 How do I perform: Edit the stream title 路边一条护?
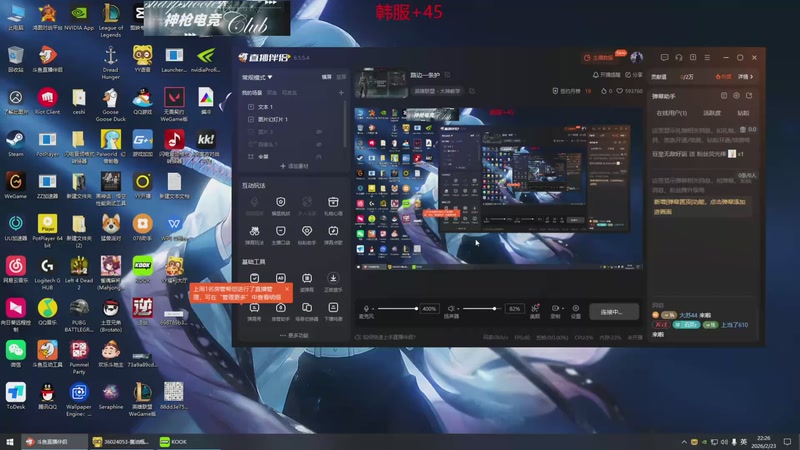pos(447,75)
